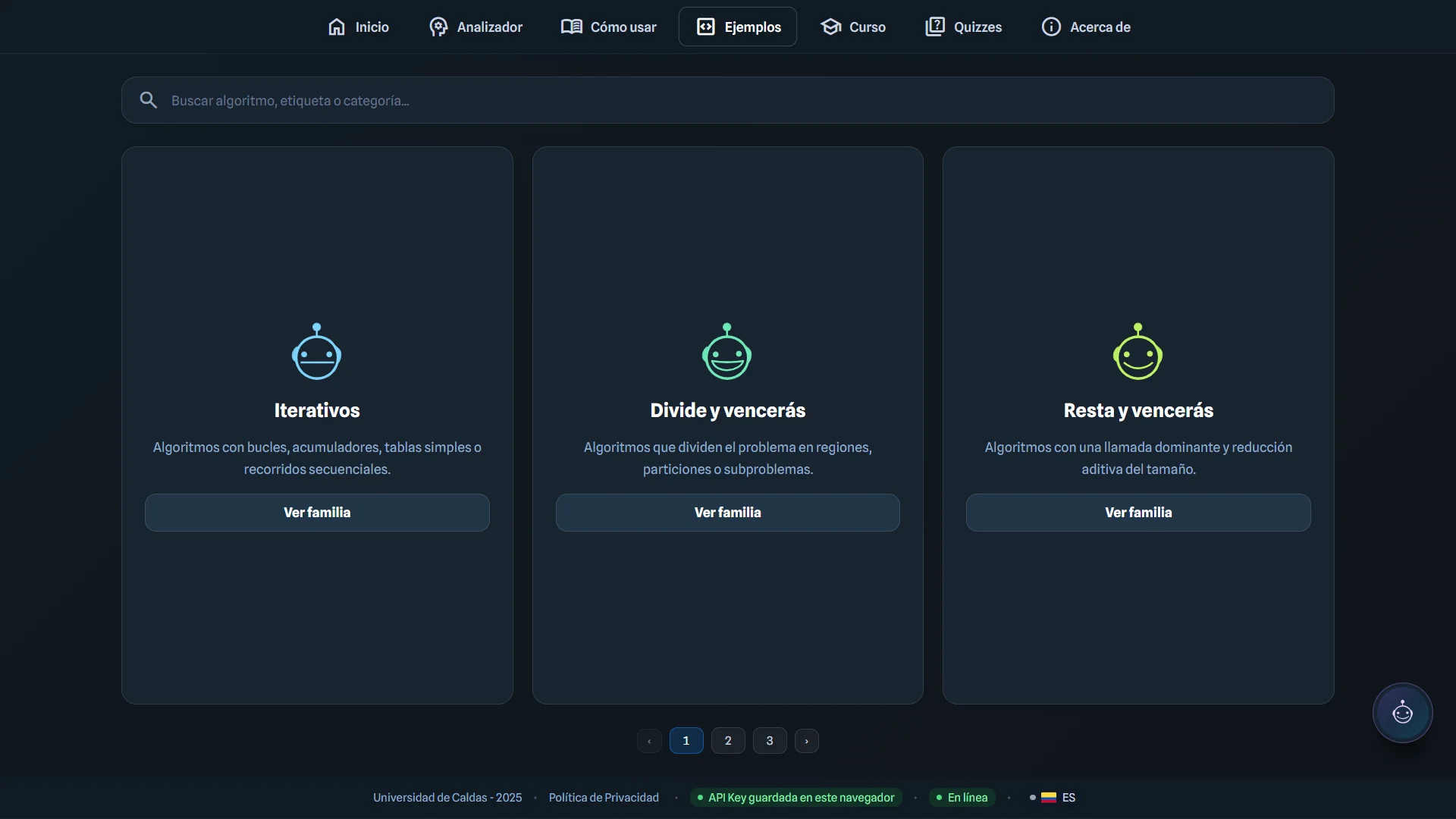Switch language via the ES flag selector
1456x819 pixels.
[x=1053, y=798]
